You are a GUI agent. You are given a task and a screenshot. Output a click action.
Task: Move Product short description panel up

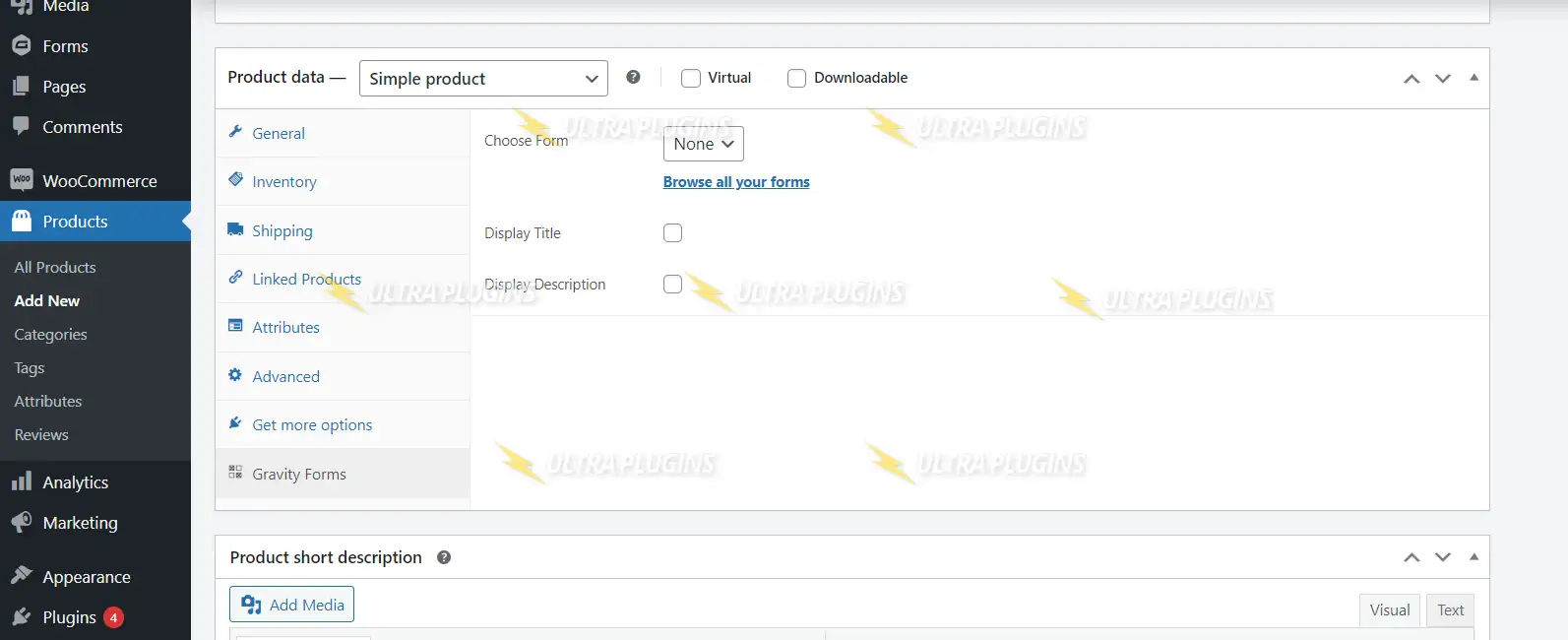click(1411, 557)
